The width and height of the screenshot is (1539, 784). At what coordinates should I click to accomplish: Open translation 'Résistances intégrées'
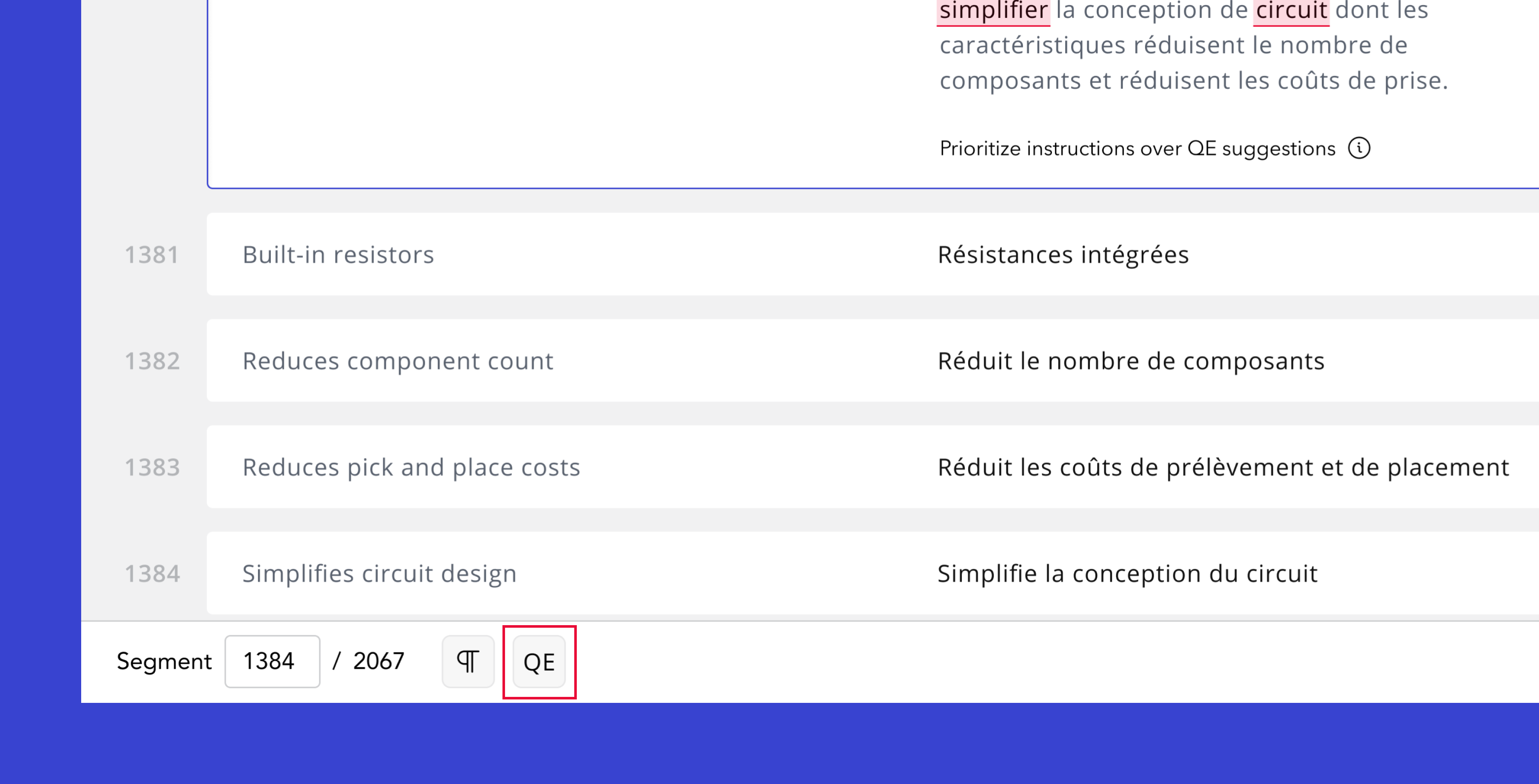pos(1063,255)
